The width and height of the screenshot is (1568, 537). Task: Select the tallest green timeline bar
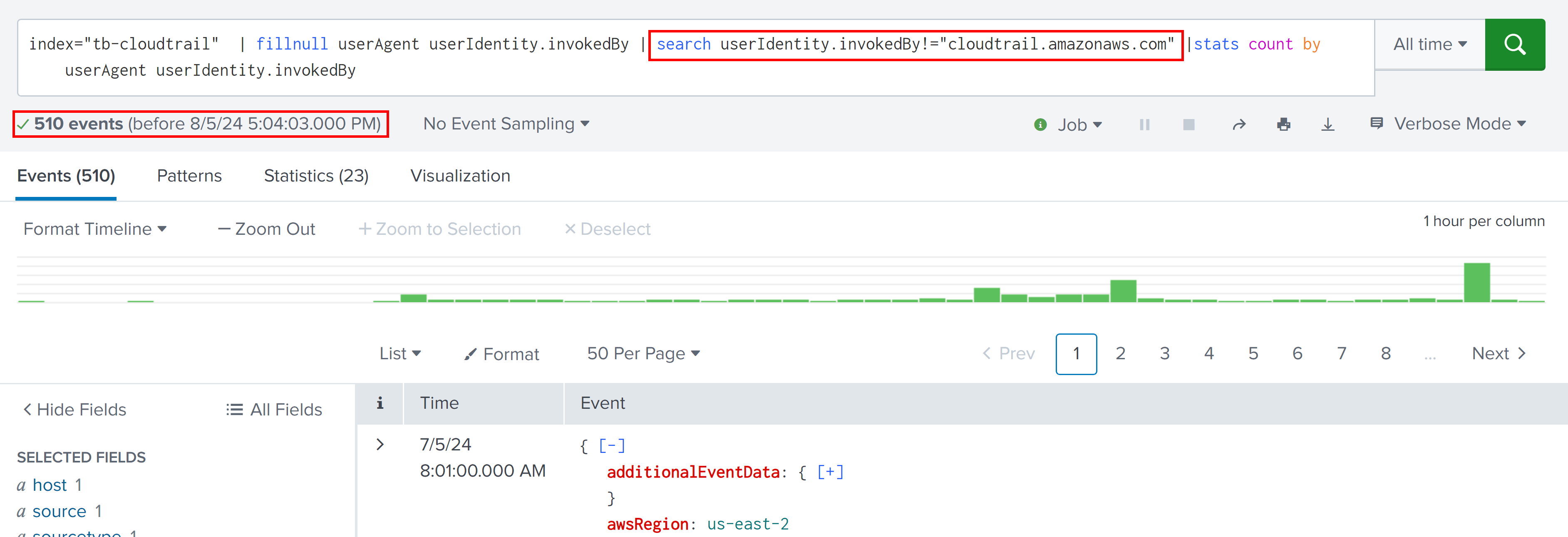(1476, 283)
